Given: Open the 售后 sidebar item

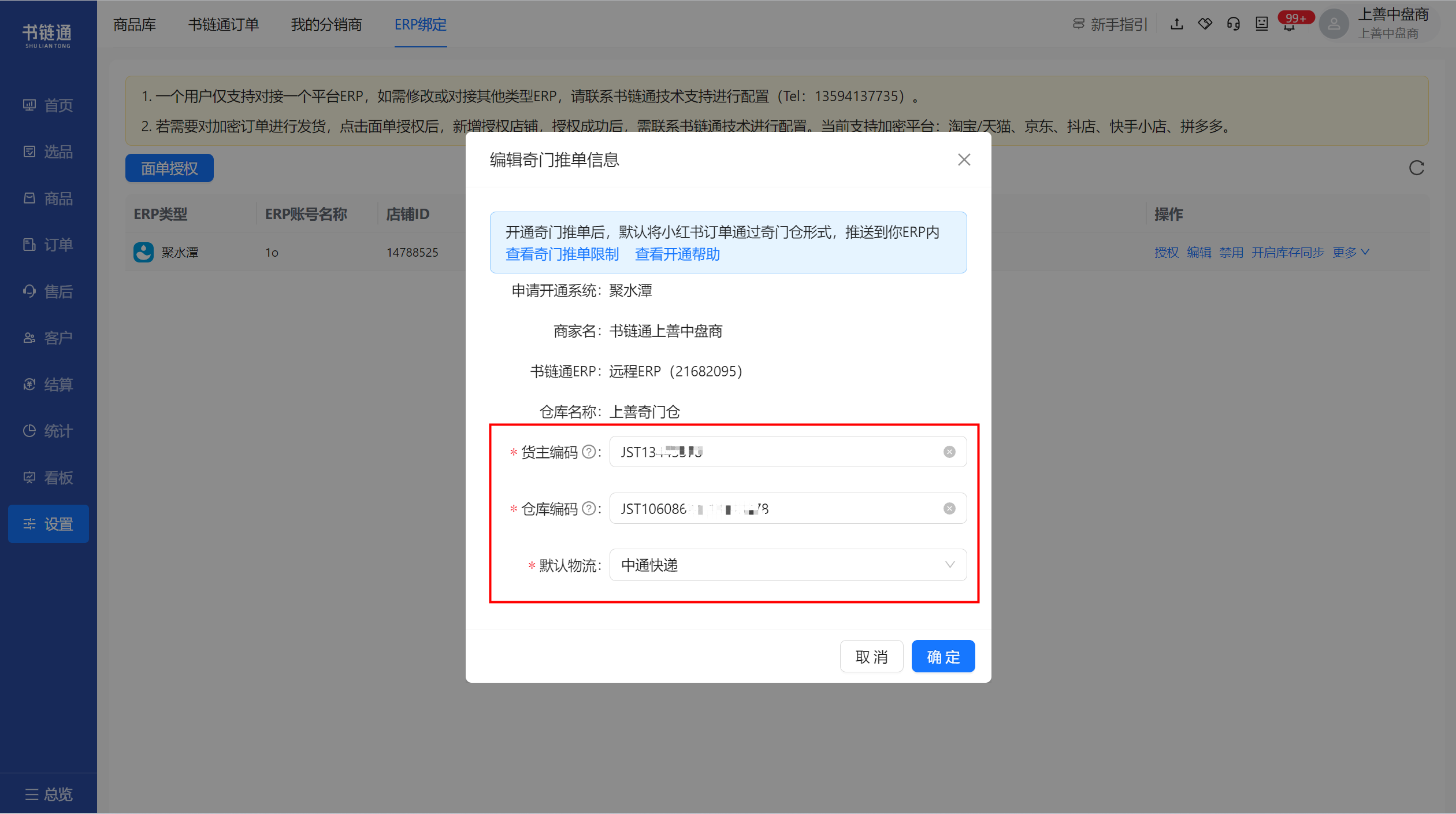Looking at the screenshot, I should click(x=48, y=291).
